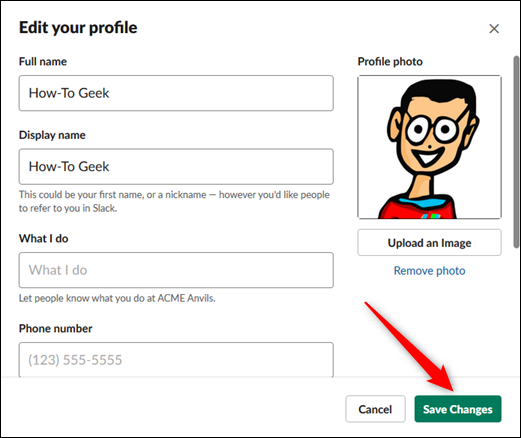Screen dimensions: 521x438
Task: Click the Phone number field
Action: [176, 359]
